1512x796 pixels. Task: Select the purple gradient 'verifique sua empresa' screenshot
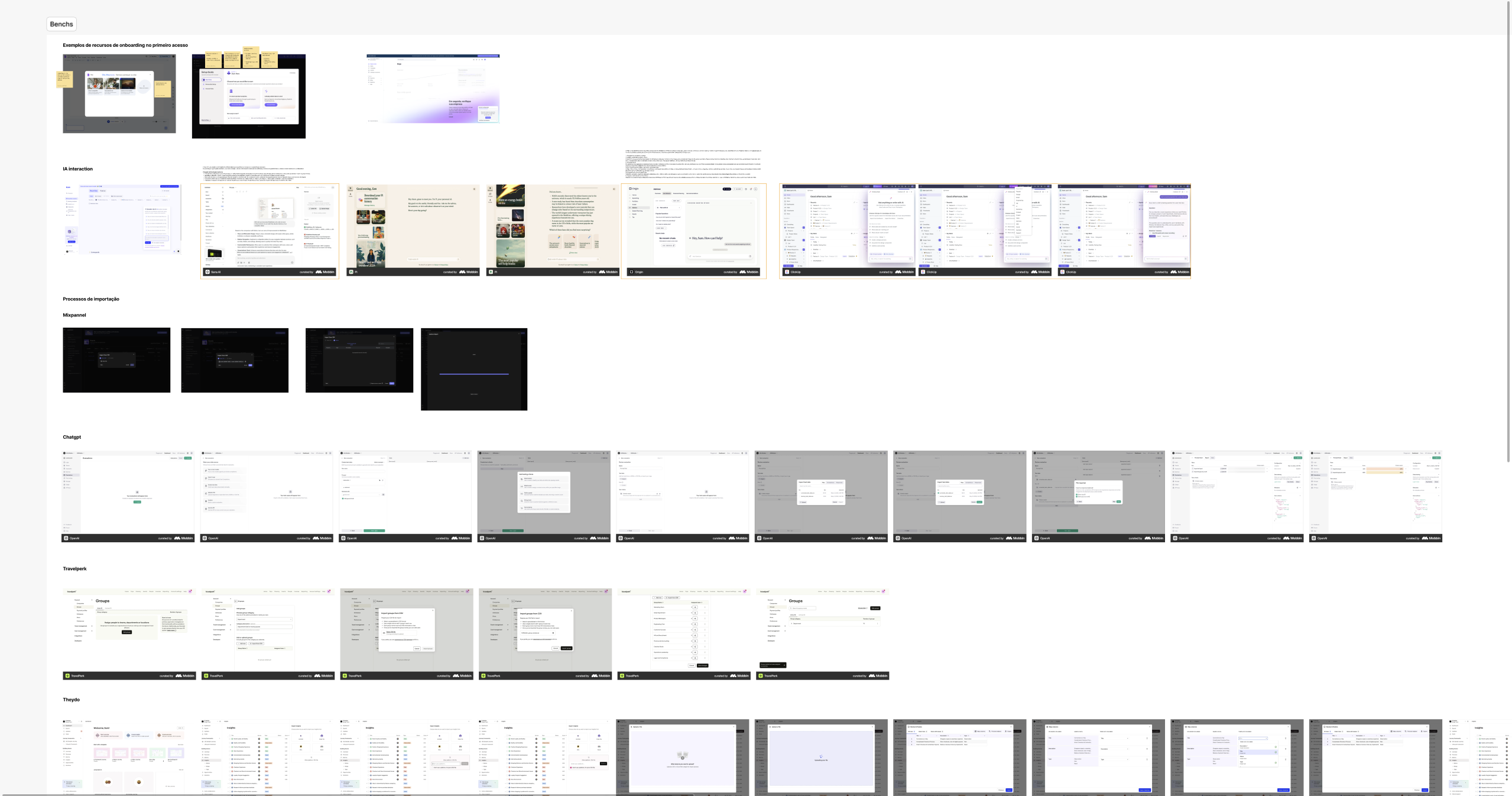(433, 89)
